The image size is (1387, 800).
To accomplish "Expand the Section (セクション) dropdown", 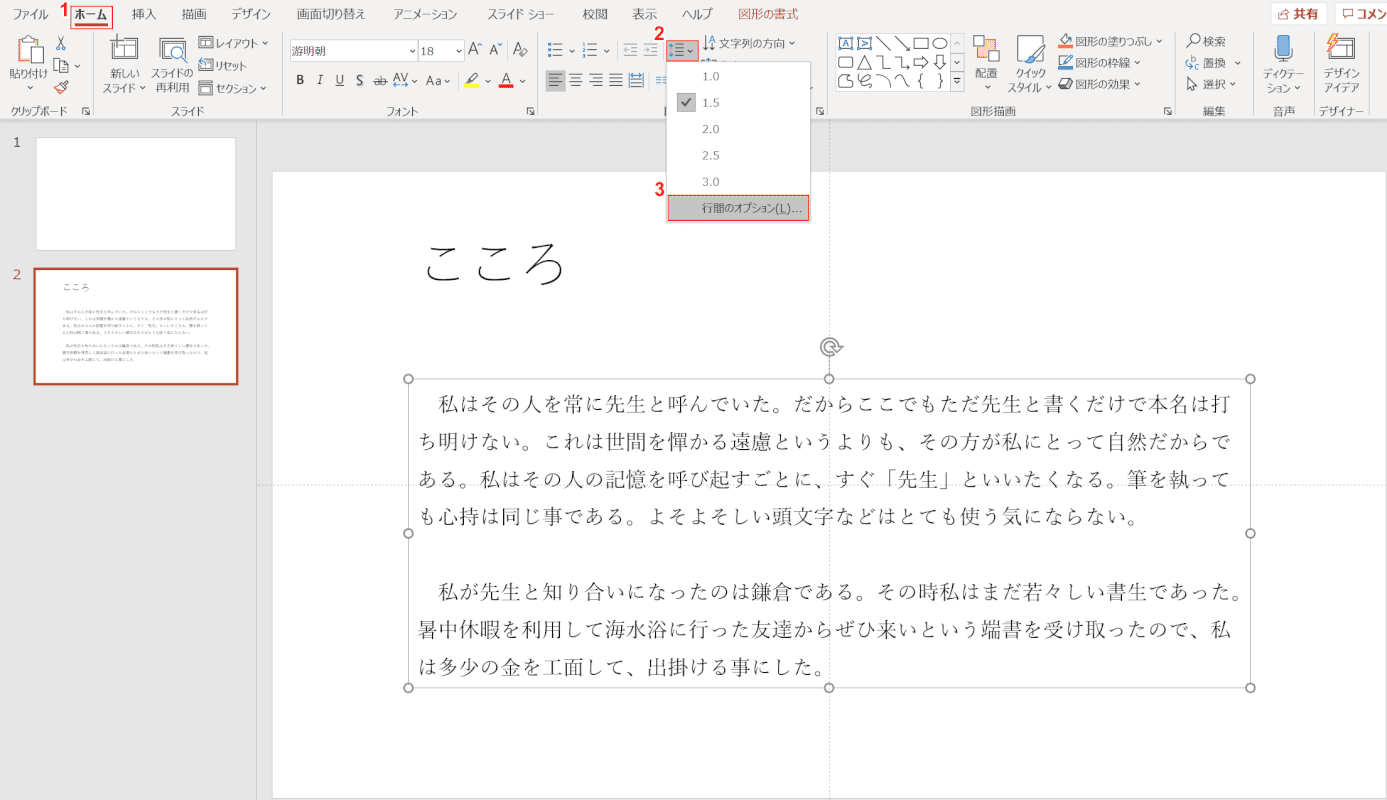I will (232, 88).
